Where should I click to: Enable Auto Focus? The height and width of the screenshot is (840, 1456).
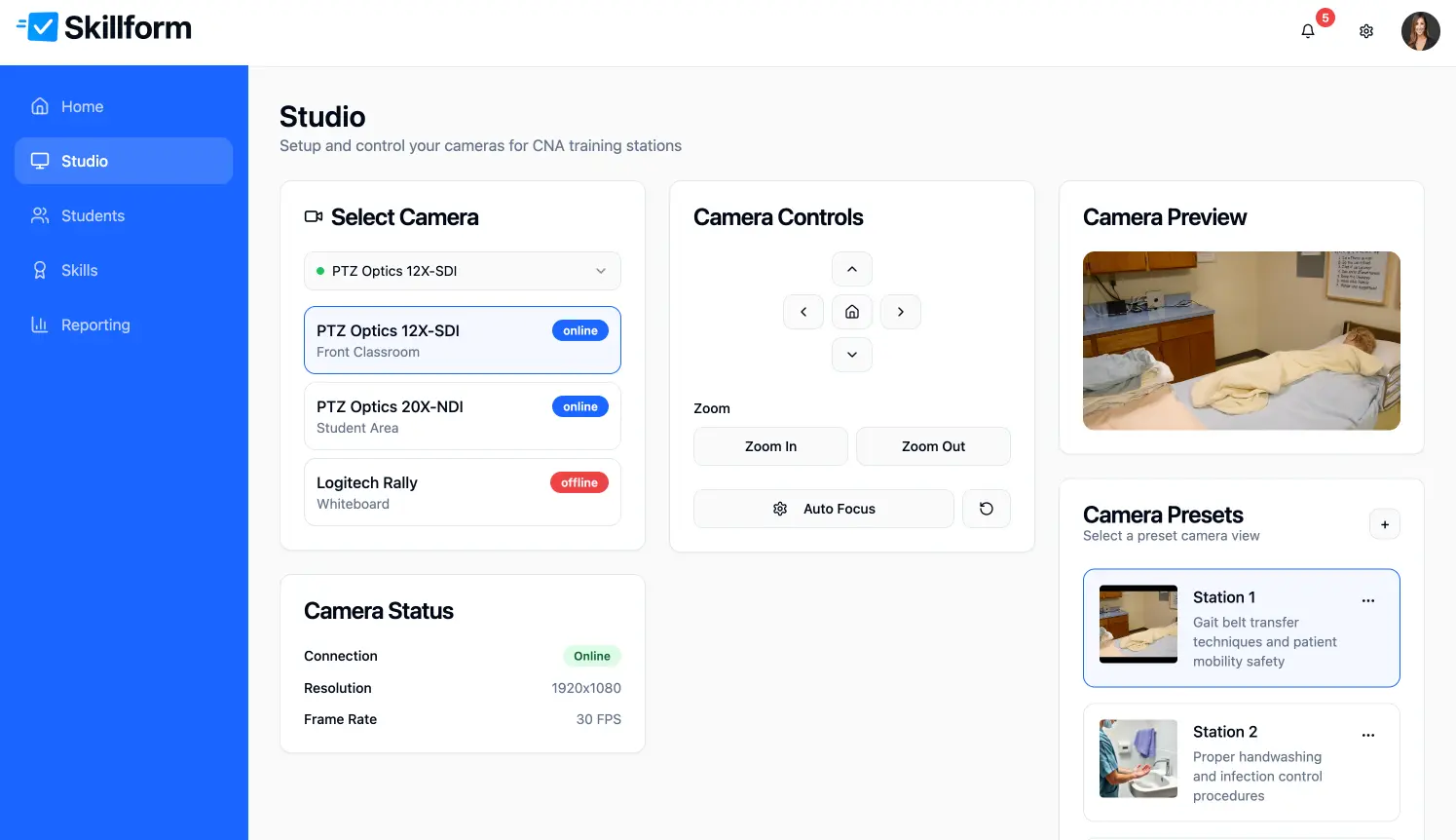823,509
